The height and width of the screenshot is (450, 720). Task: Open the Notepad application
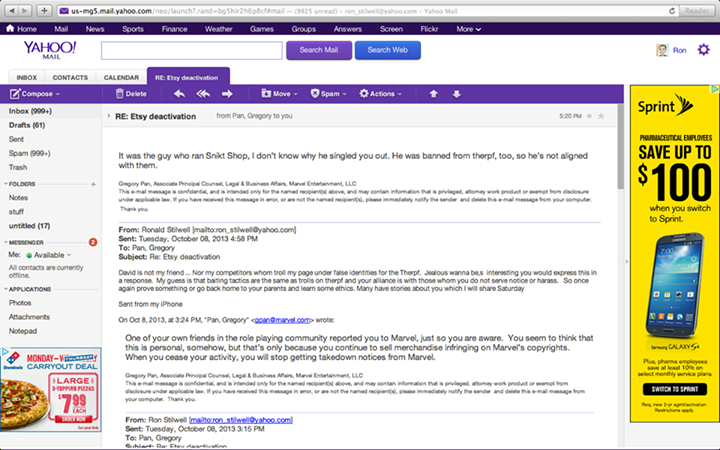tap(22, 331)
